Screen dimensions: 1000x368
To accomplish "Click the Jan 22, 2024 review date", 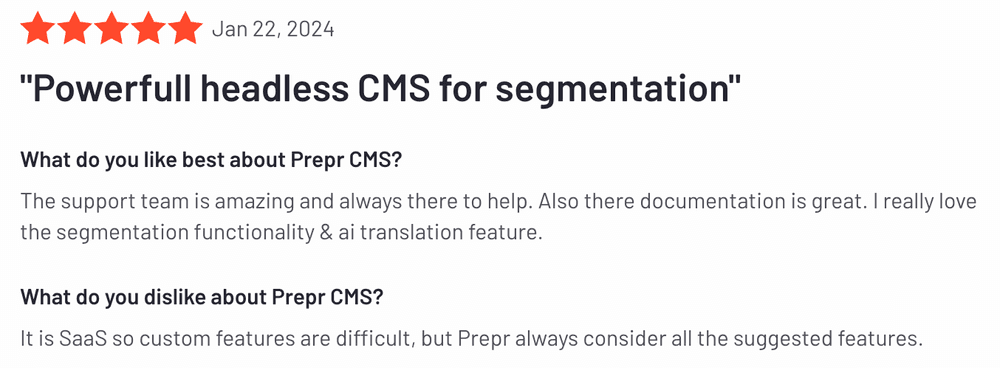I will 273,30.
